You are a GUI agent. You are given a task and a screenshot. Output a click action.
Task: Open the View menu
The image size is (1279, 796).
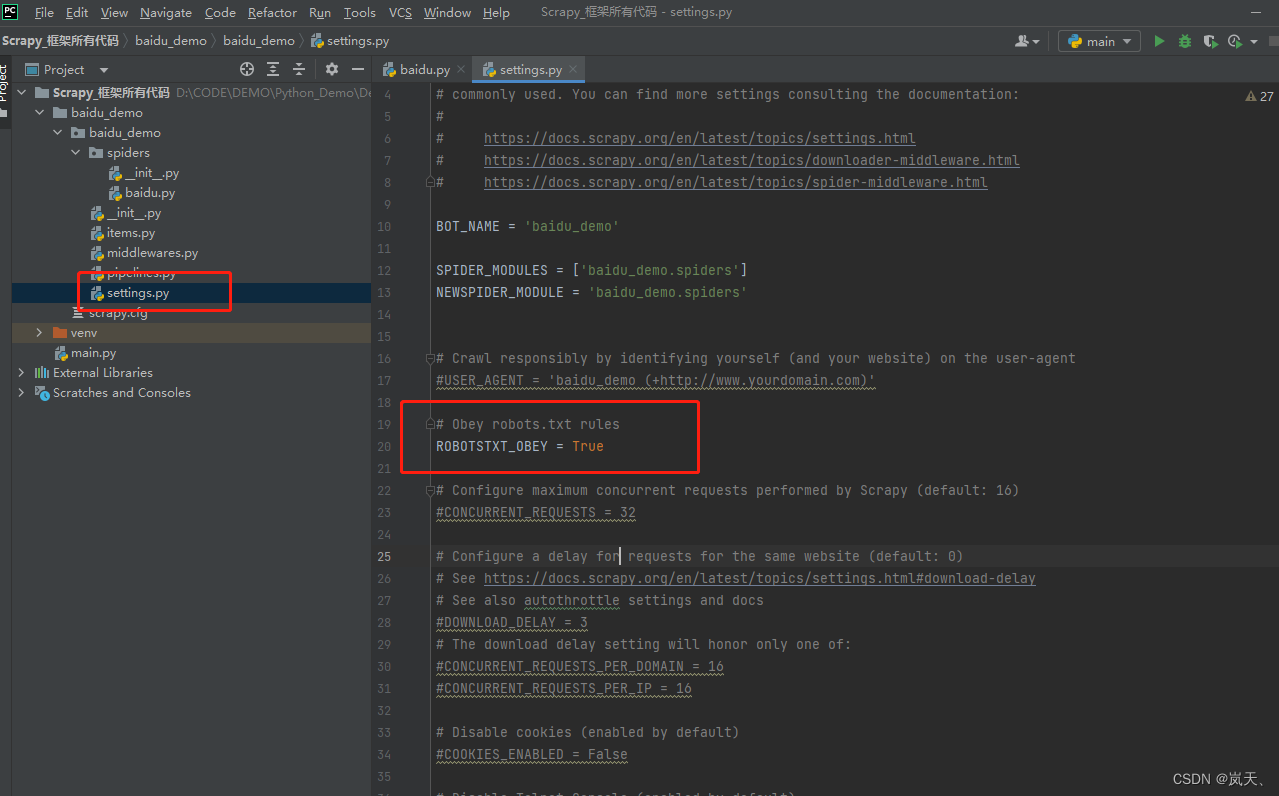pyautogui.click(x=114, y=13)
